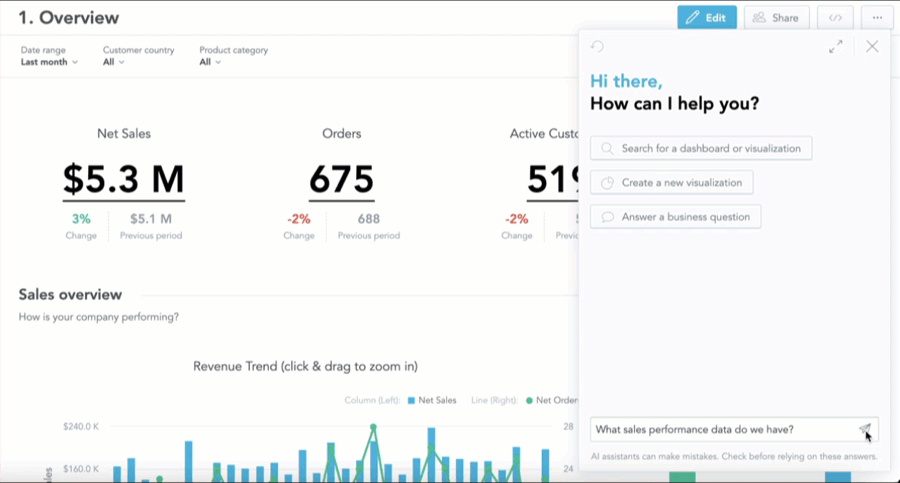Click the Sales overview section heading
The image size is (900, 483).
click(x=70, y=295)
